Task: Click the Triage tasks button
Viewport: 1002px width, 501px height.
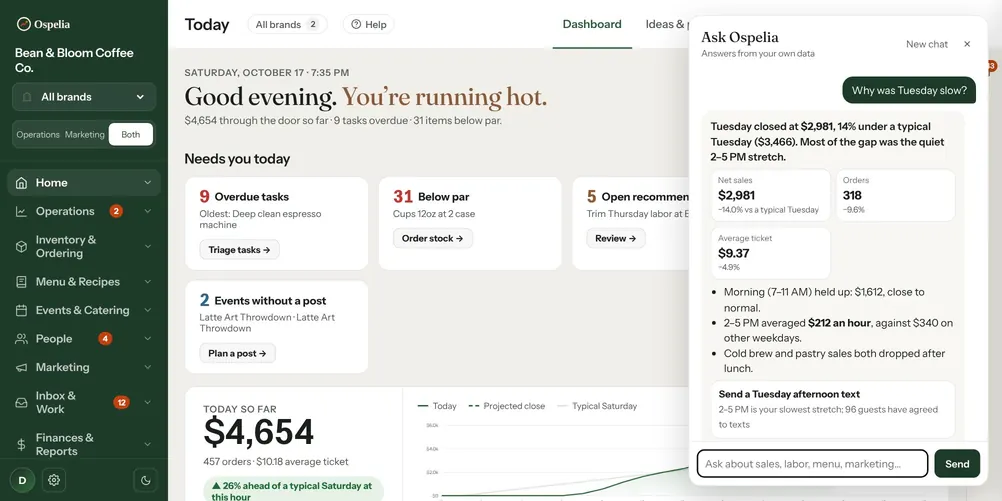Action: 239,250
